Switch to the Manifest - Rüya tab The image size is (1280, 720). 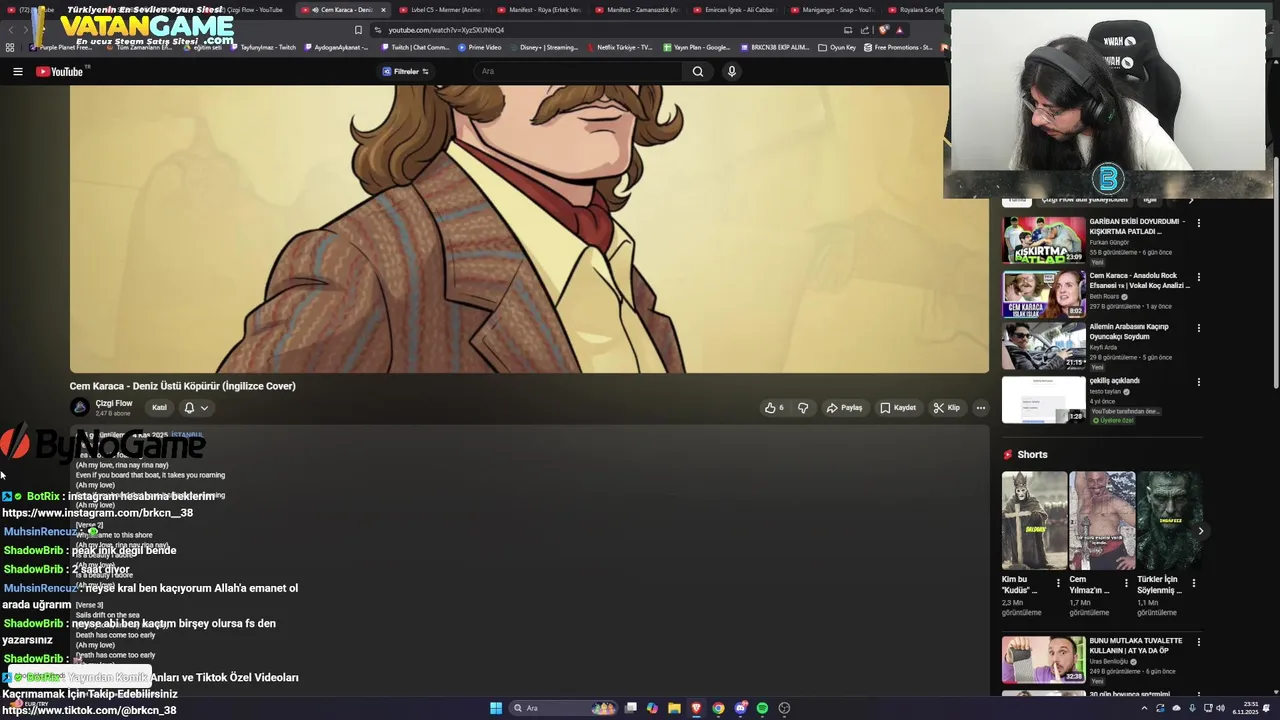(540, 10)
